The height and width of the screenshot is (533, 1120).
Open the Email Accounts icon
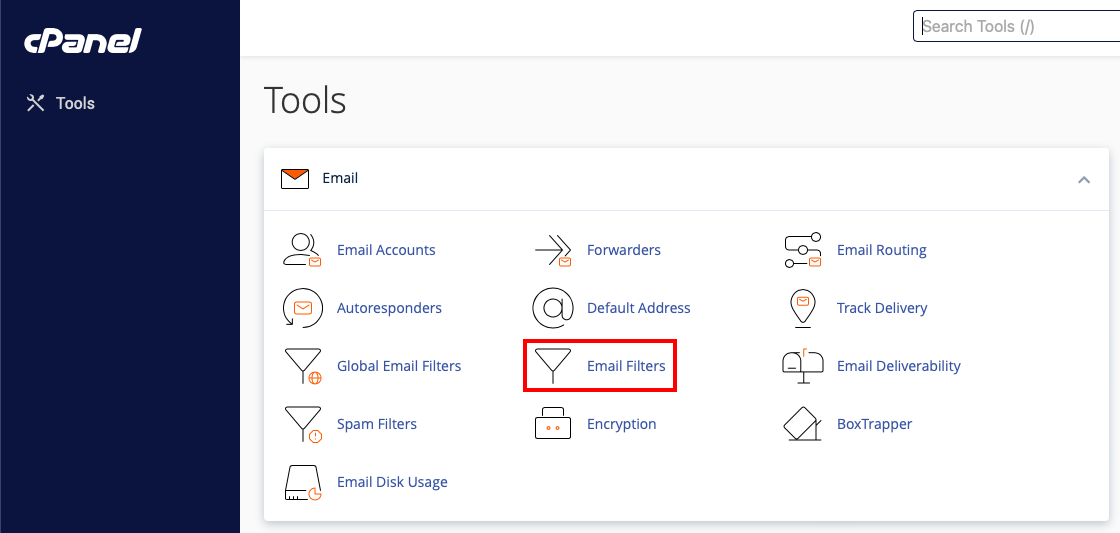[303, 250]
